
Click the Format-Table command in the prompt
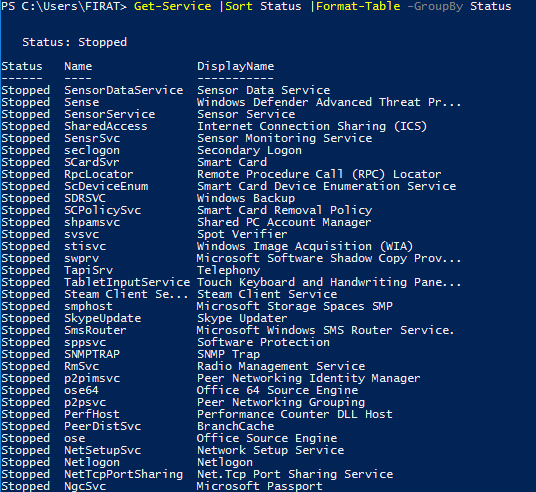[358, 6]
